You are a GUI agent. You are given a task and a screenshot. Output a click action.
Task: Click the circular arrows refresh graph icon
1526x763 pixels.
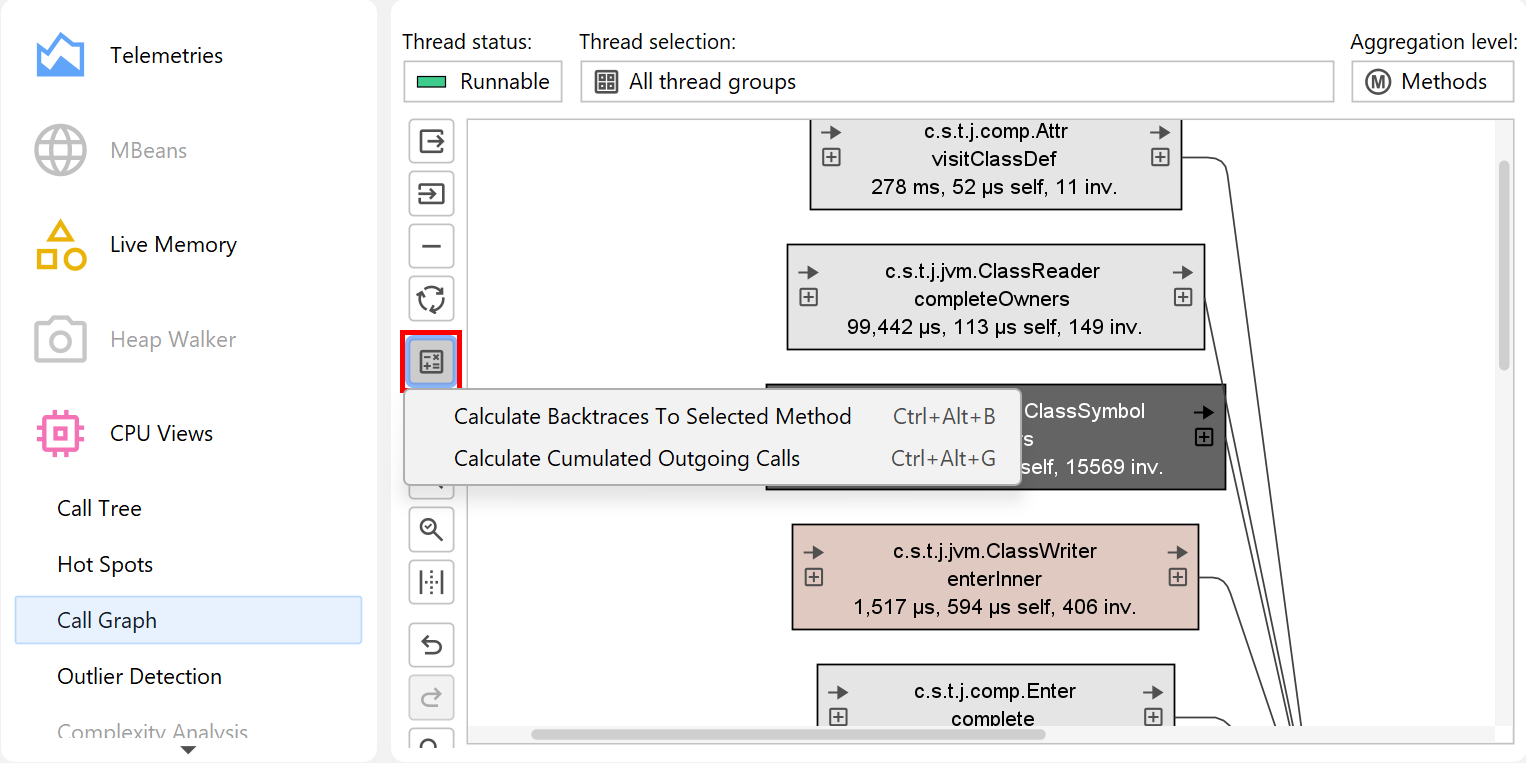[x=431, y=299]
